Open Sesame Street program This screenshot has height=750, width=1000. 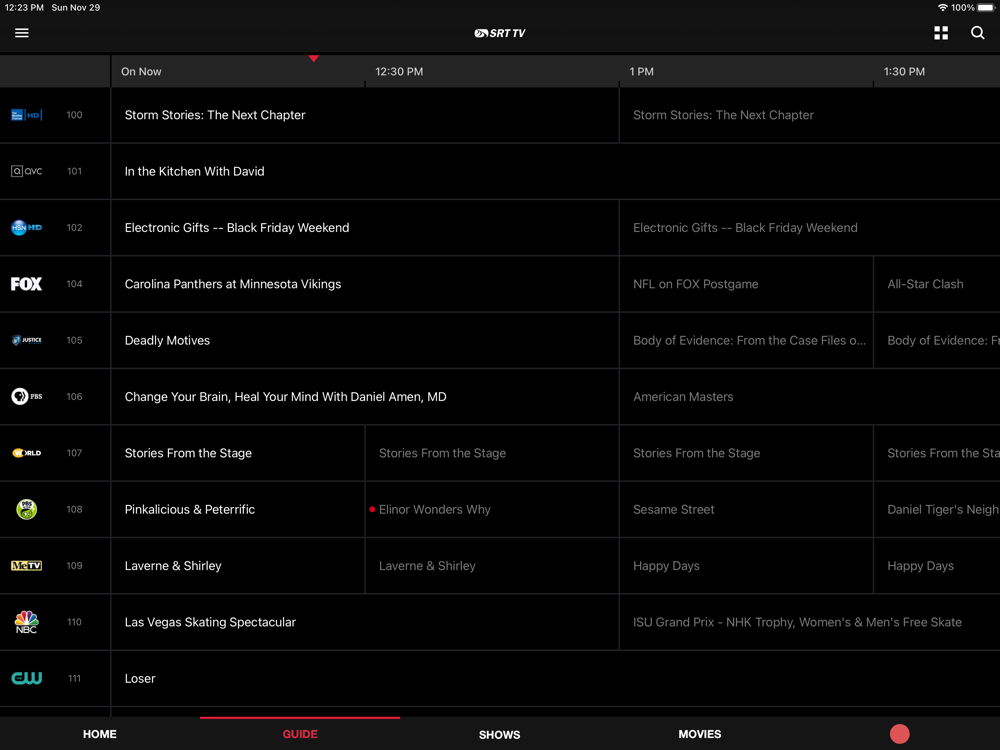(x=746, y=509)
